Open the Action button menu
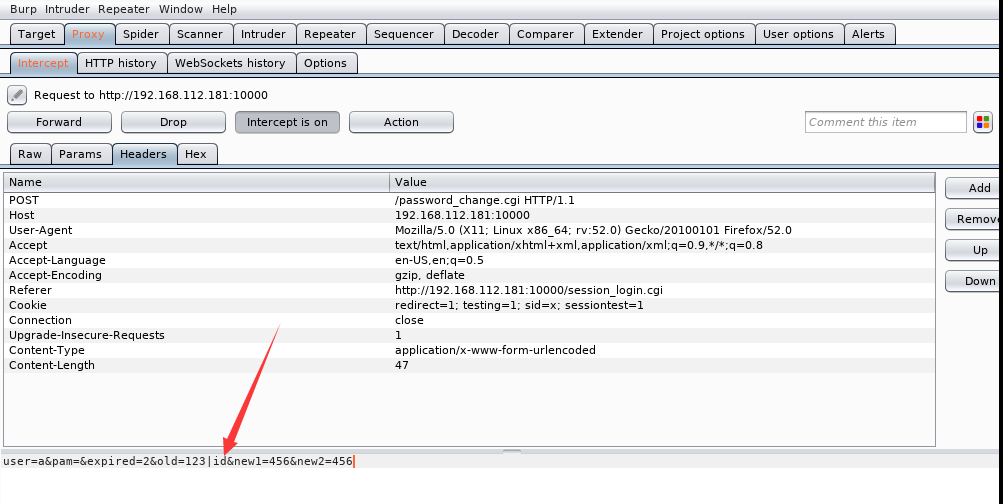 pos(401,122)
